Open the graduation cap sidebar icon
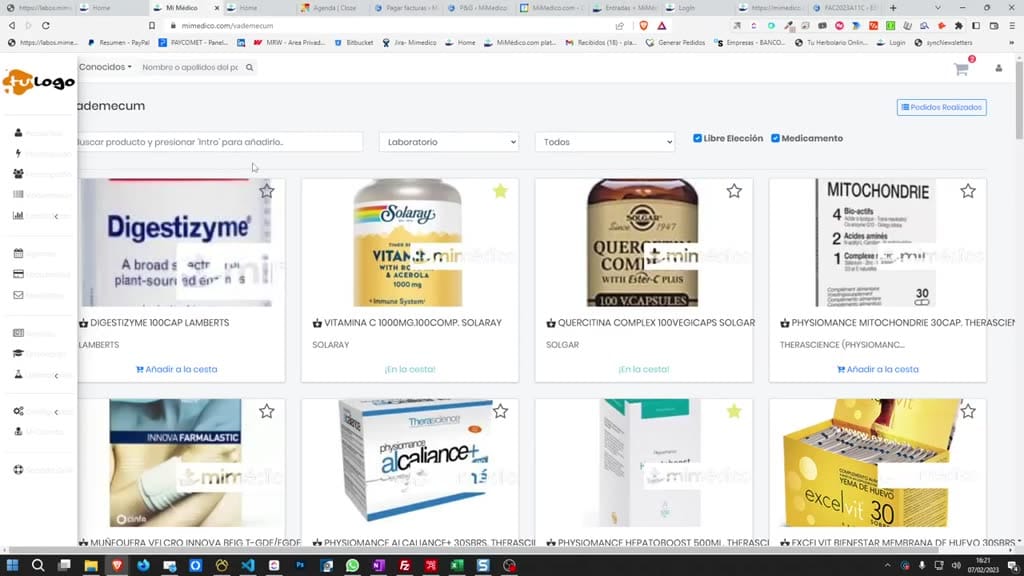This screenshot has height=576, width=1024. click(18, 353)
